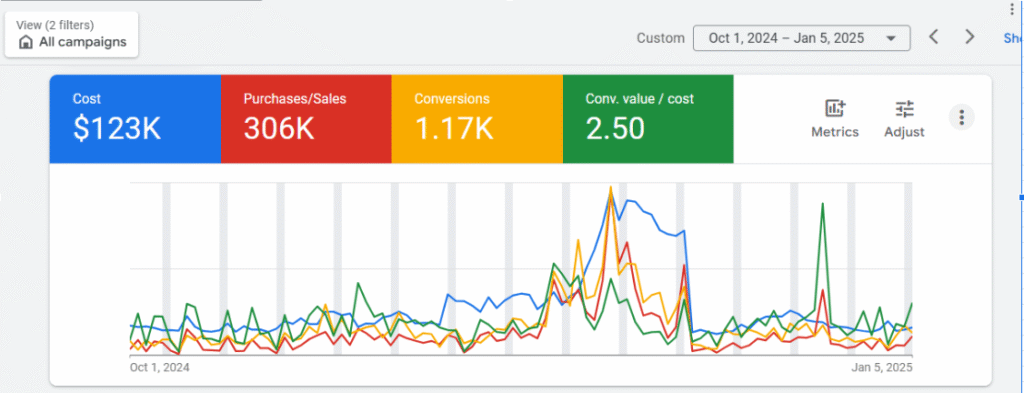Click the Oct 1, 2024 axis label
Viewport: 1024px width, 393px height.
tap(160, 368)
